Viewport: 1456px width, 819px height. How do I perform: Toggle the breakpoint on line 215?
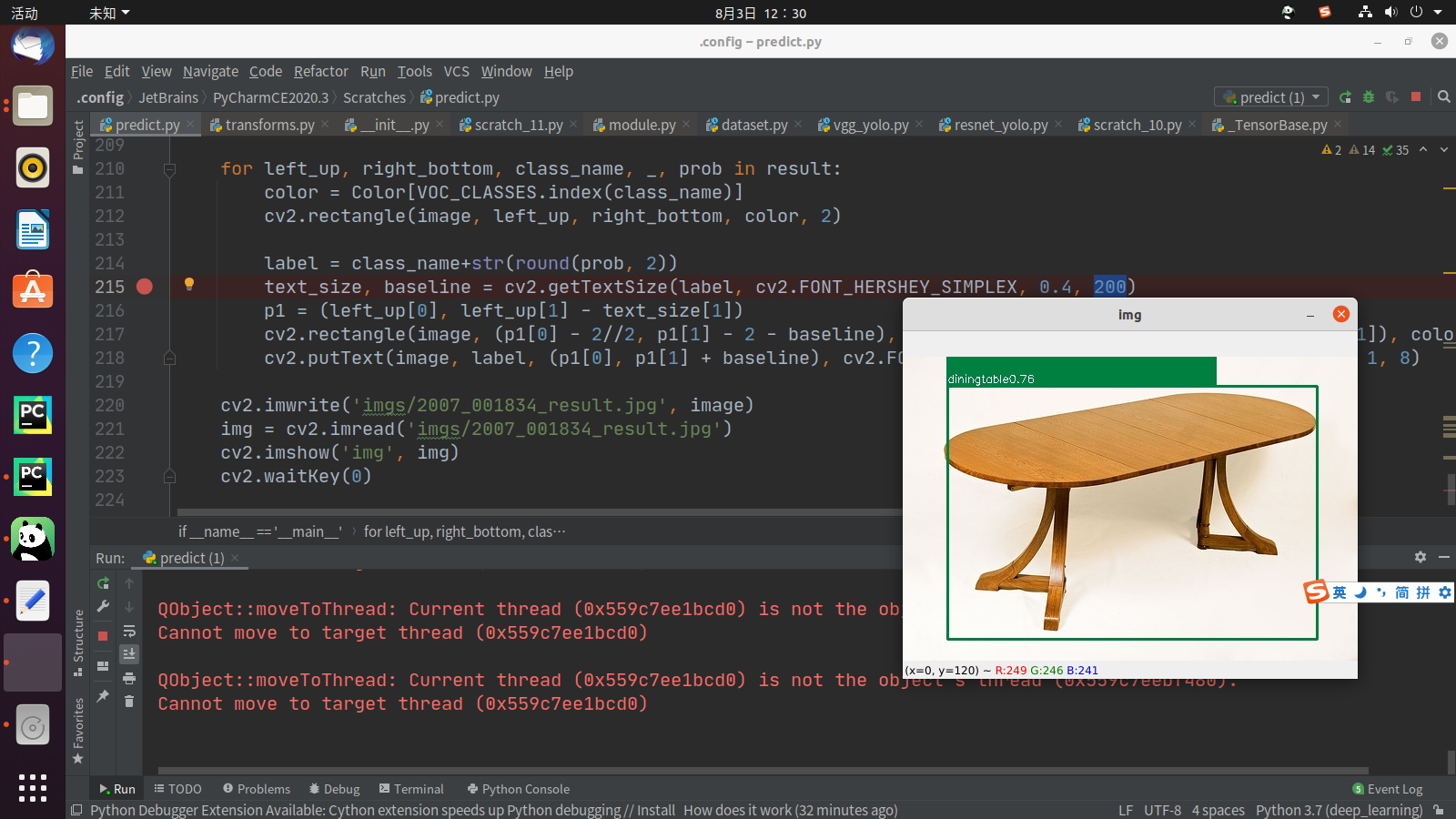click(x=144, y=287)
